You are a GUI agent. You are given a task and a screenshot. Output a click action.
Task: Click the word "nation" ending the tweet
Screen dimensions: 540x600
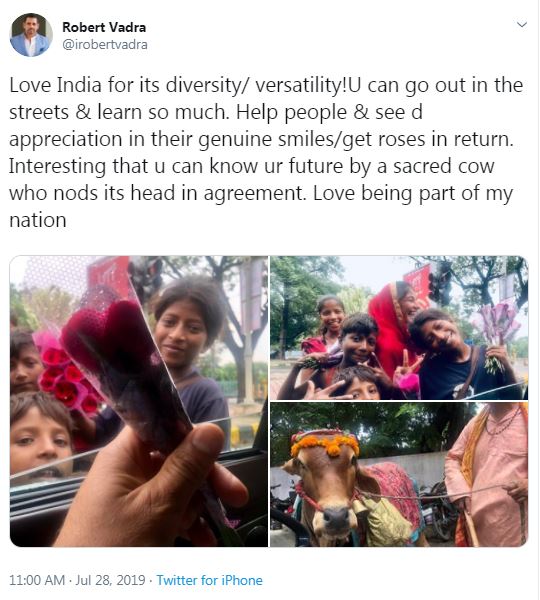click(38, 220)
